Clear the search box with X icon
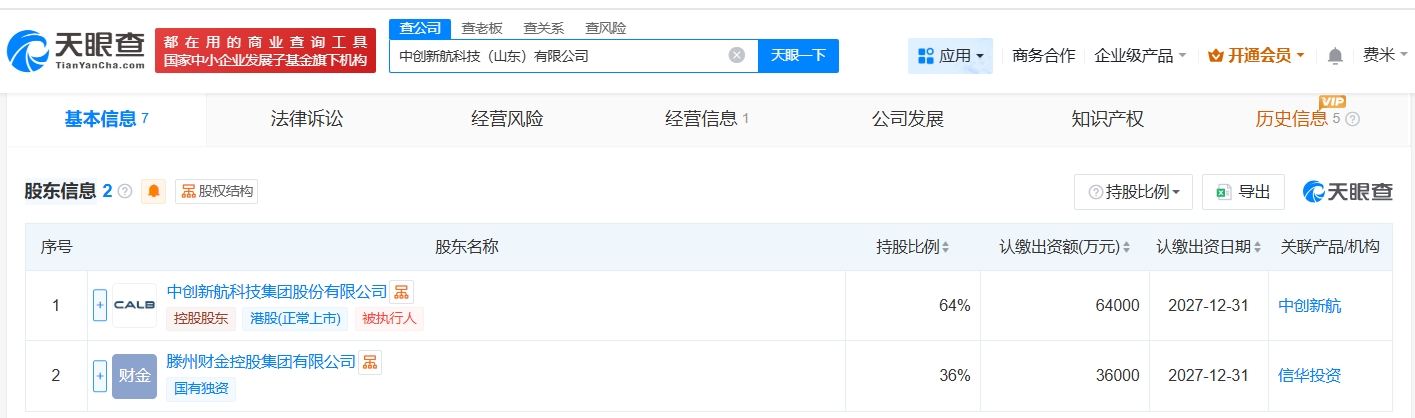 point(737,56)
